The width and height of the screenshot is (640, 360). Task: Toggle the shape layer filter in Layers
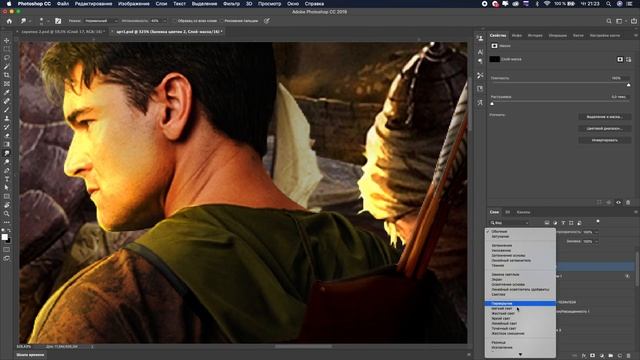tap(571, 223)
